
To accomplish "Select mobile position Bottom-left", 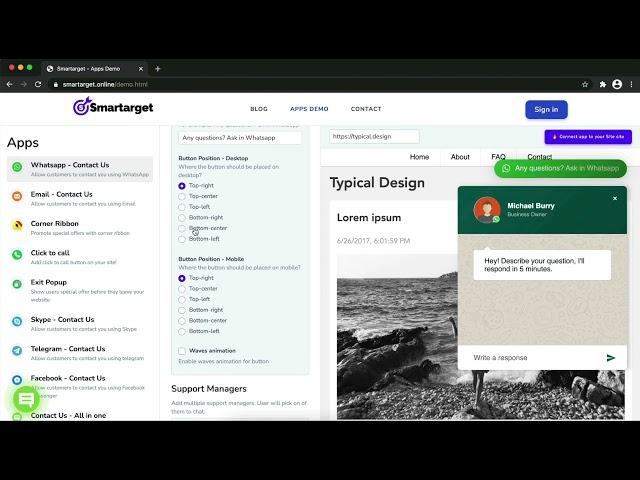I will (182, 331).
